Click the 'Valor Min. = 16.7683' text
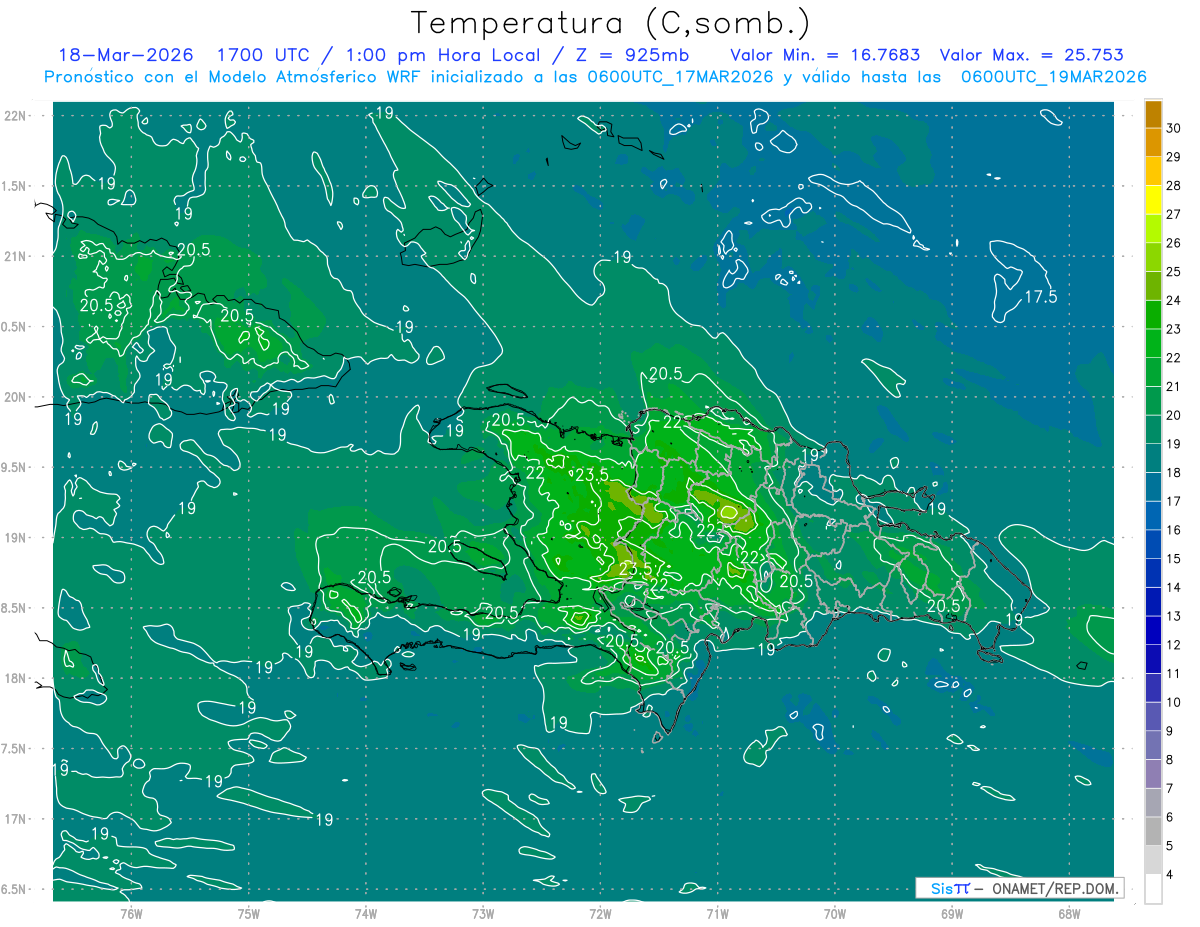1200x927 pixels. (826, 55)
